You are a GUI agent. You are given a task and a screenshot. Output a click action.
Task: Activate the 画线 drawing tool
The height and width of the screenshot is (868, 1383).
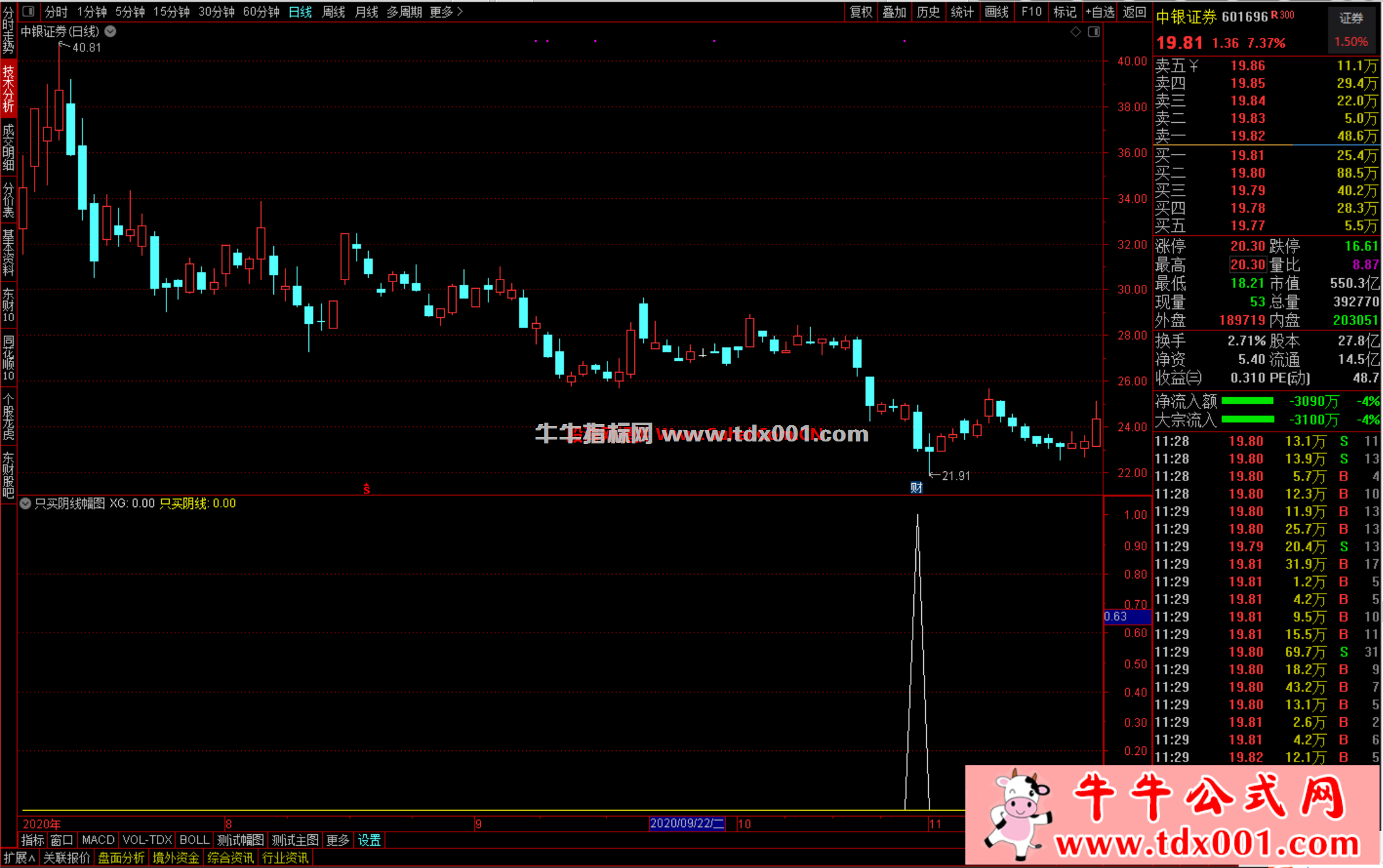(997, 12)
